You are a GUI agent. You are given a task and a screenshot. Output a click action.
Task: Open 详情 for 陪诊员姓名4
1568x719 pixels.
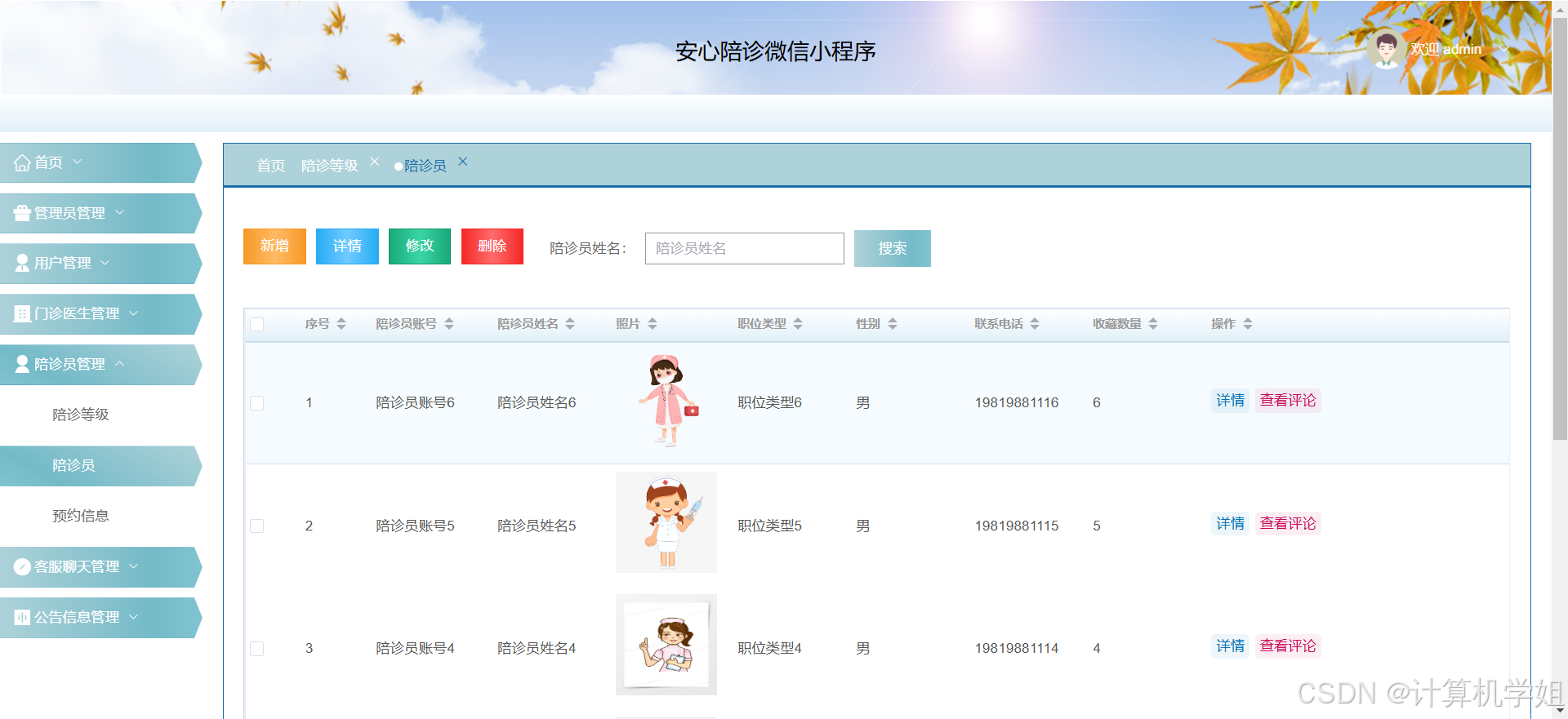pyautogui.click(x=1231, y=646)
